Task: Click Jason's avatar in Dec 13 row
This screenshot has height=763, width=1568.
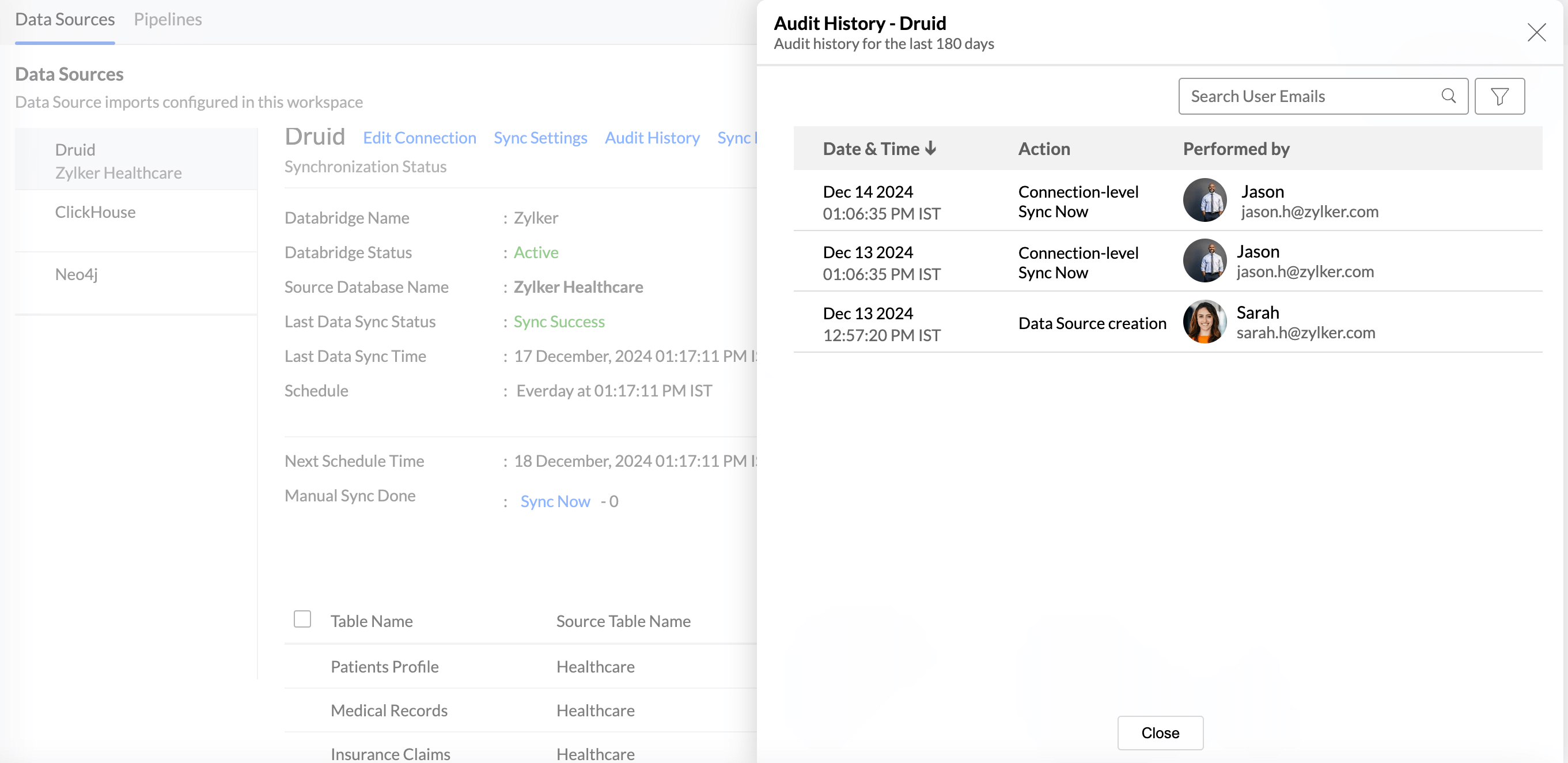Action: (x=1204, y=261)
